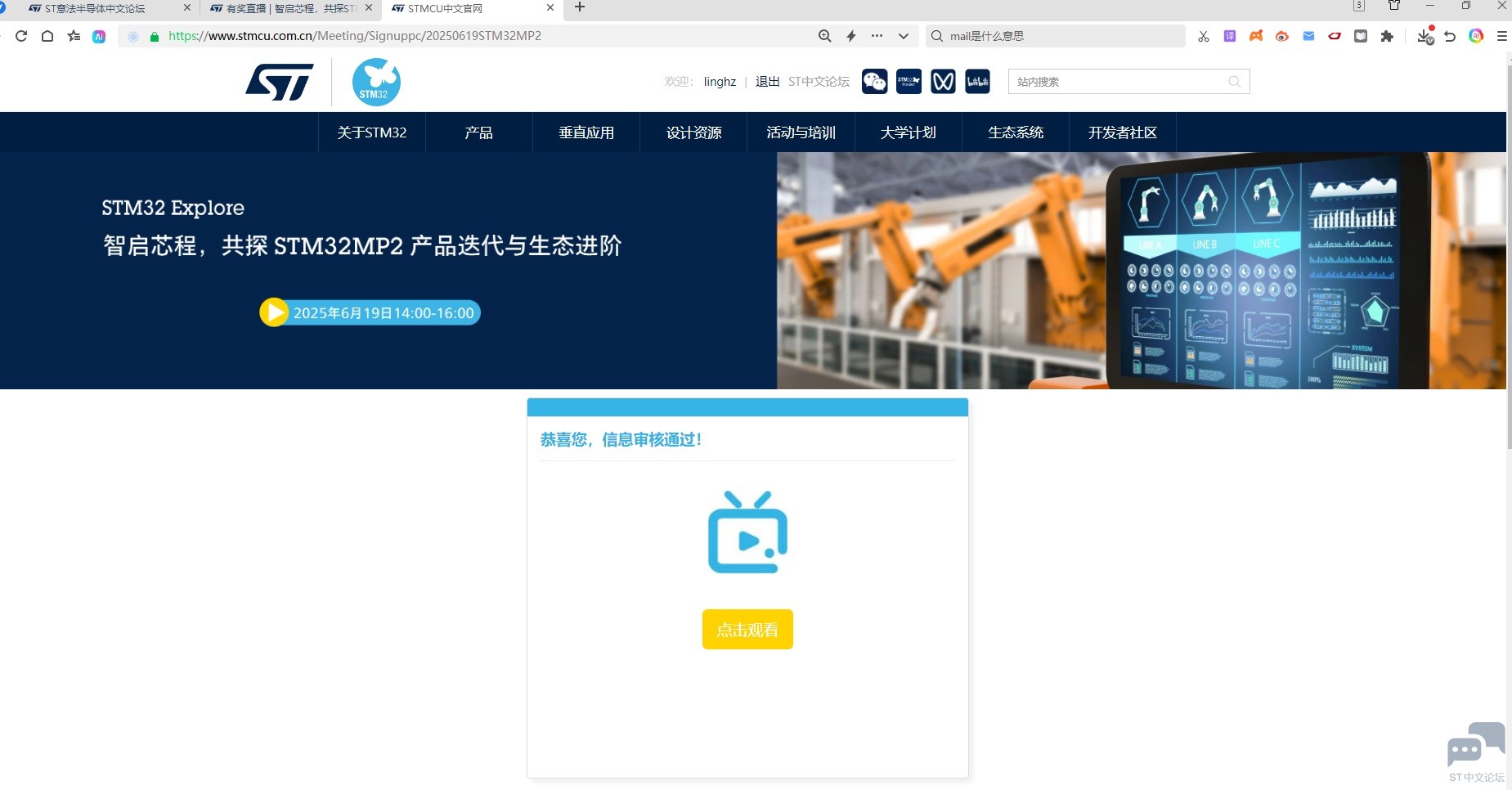Open the STM32 Finder icon in the header

pos(909,82)
